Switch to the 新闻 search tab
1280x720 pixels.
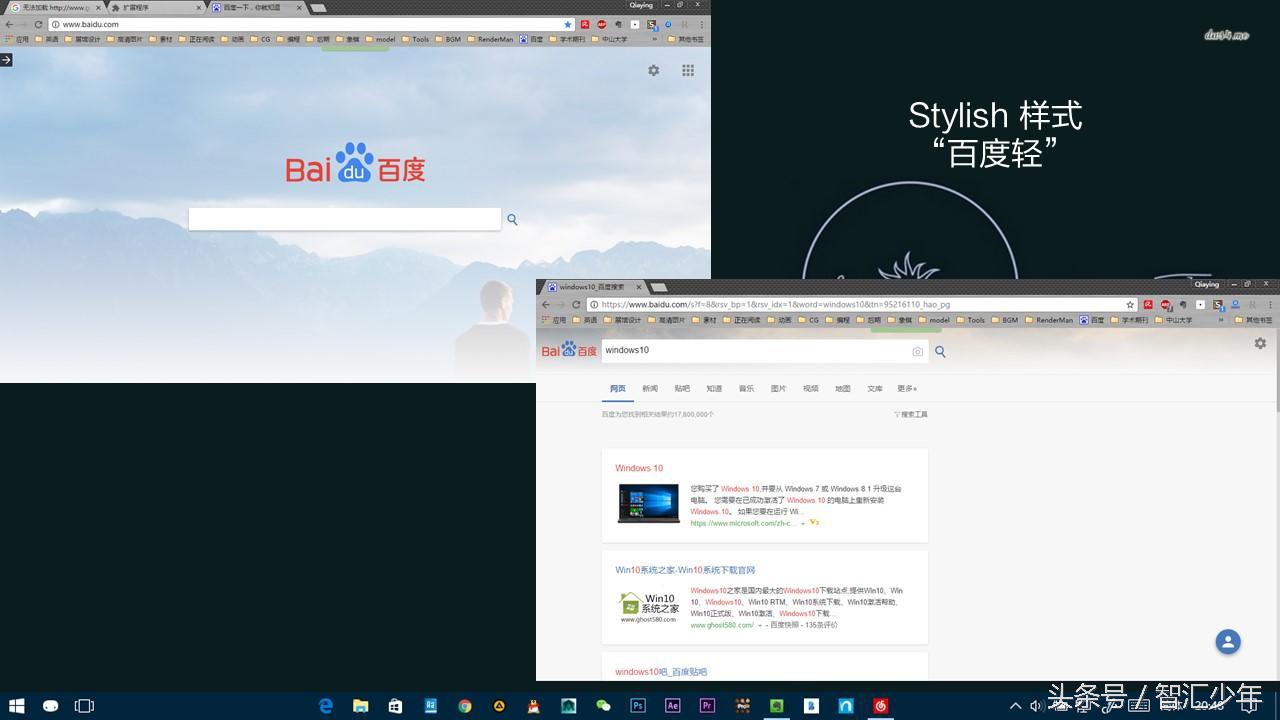(649, 388)
